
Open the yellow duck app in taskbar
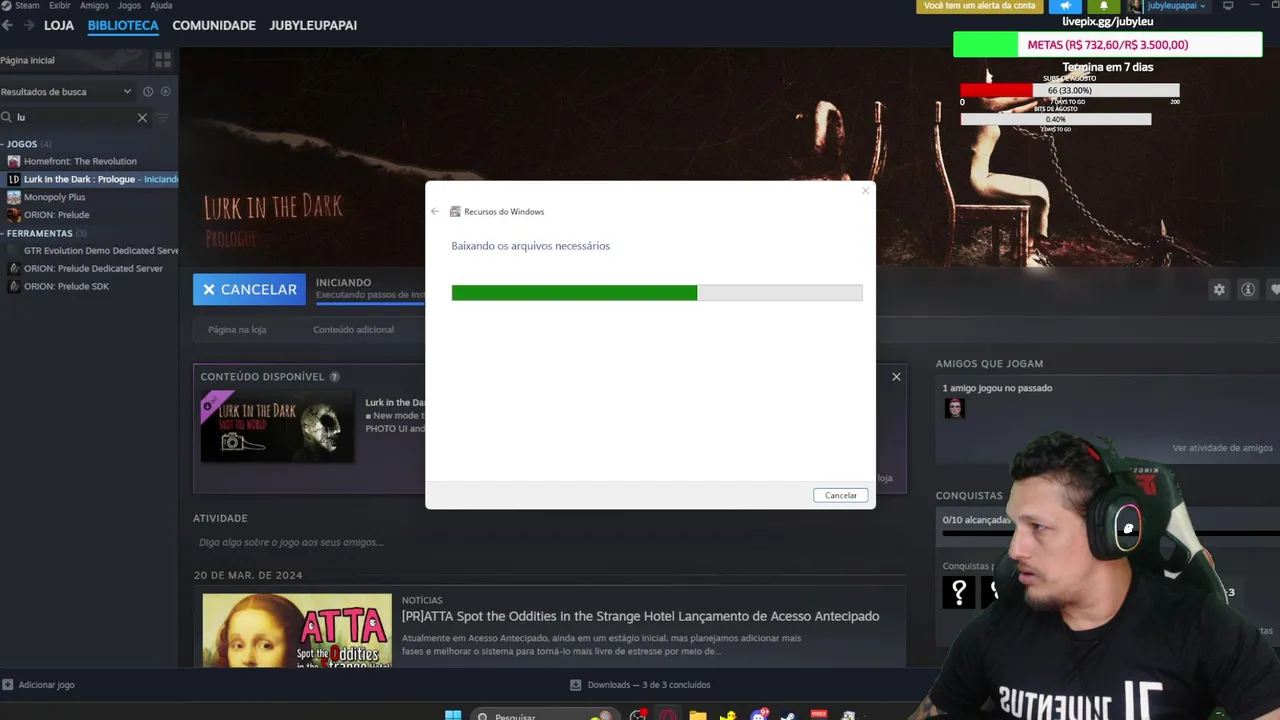729,716
